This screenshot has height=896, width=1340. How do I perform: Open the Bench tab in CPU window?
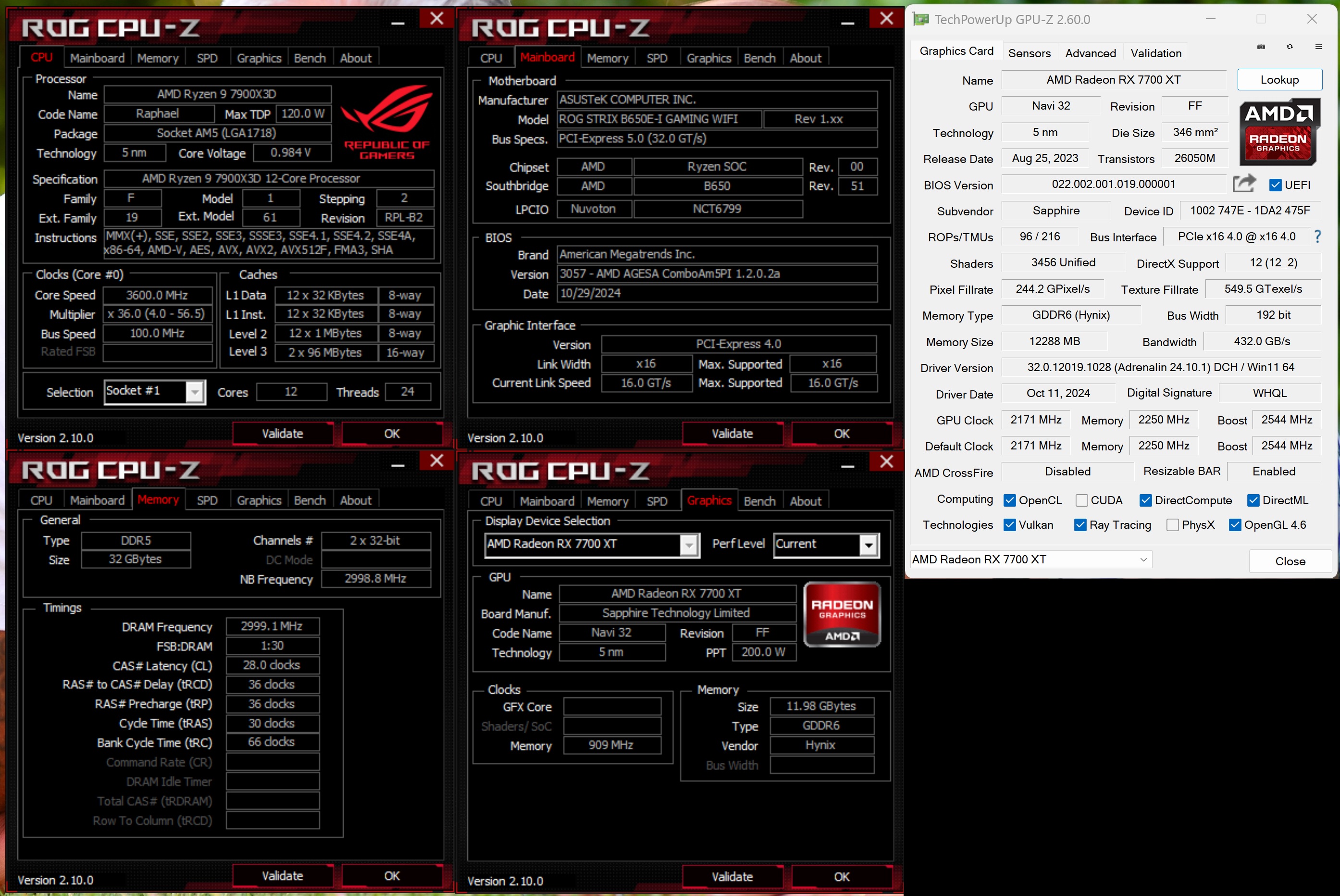click(x=310, y=58)
